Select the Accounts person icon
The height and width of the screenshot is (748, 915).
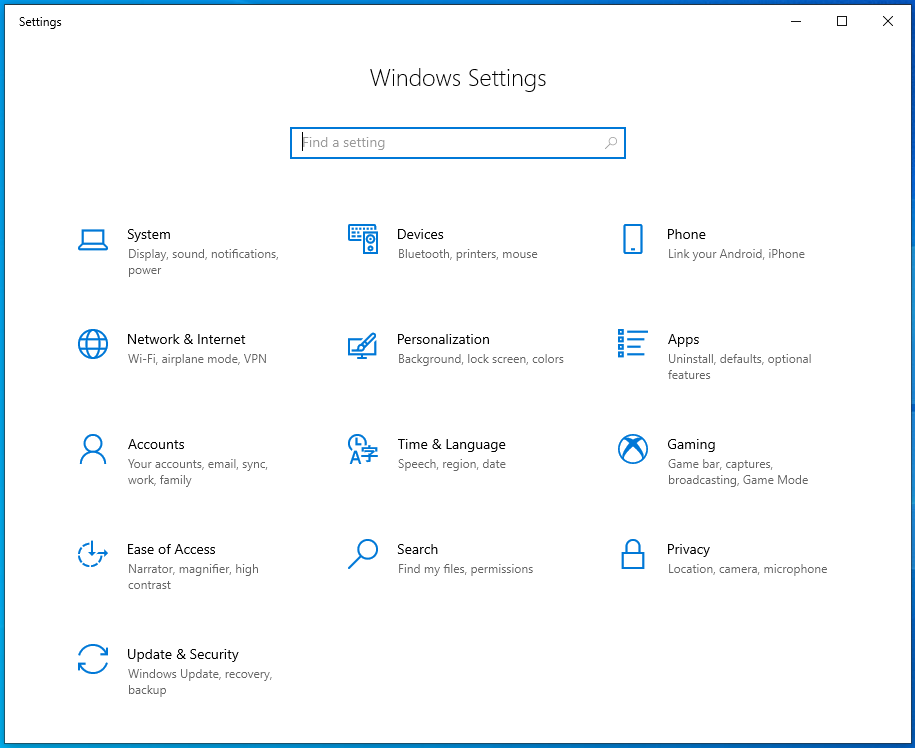coord(93,449)
